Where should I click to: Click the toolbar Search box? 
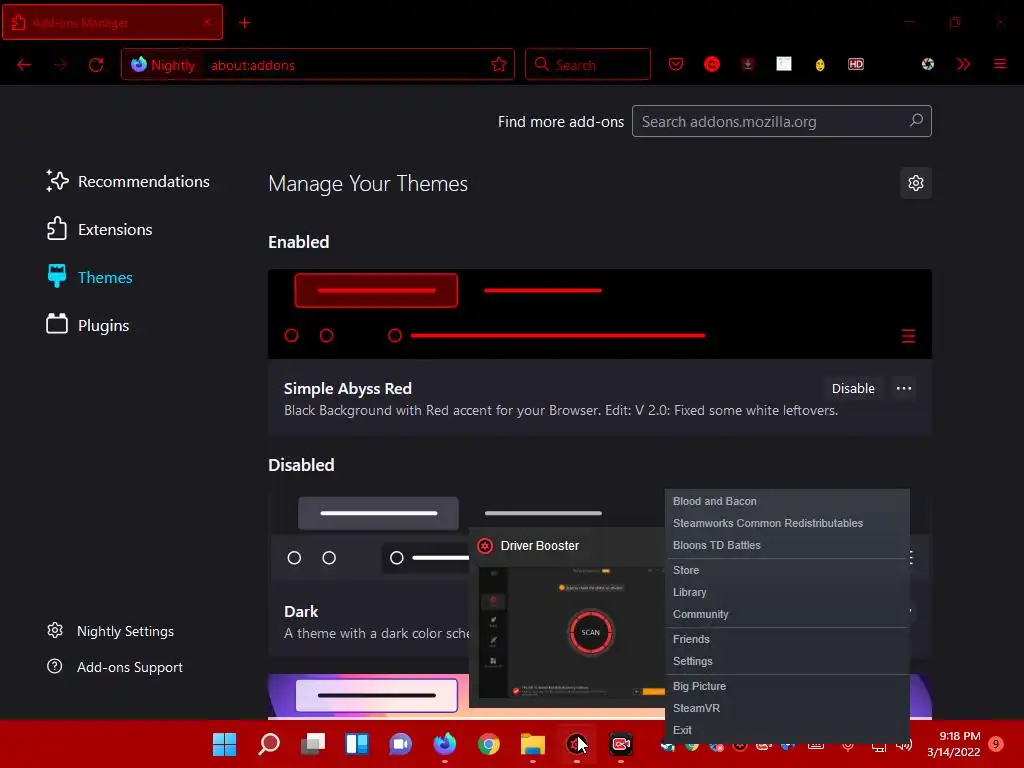coord(588,64)
